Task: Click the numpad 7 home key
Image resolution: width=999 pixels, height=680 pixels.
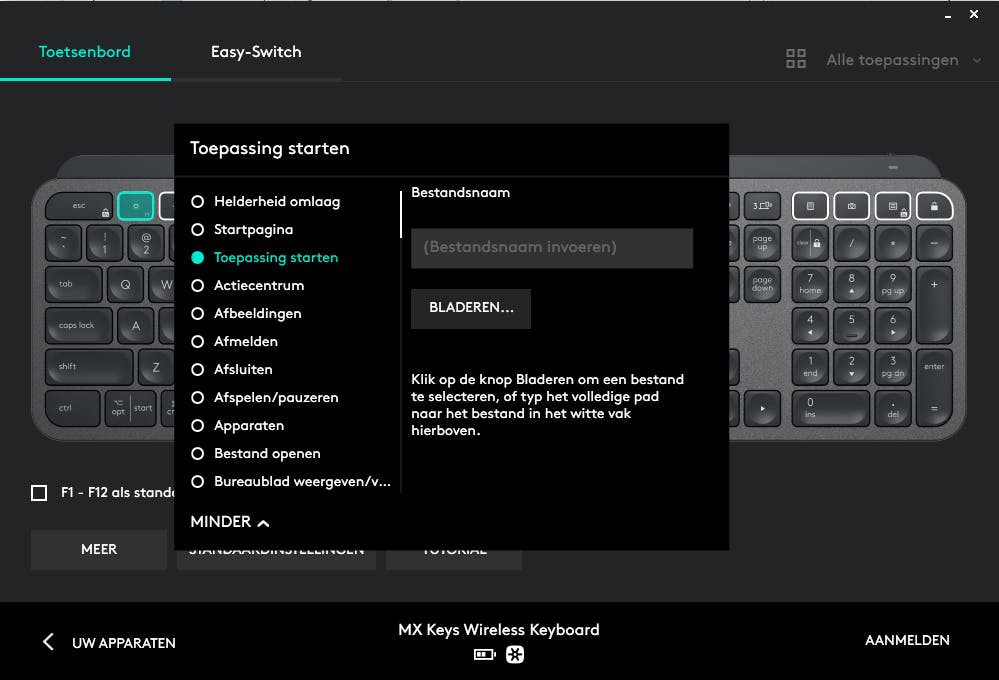Action: (x=810, y=284)
